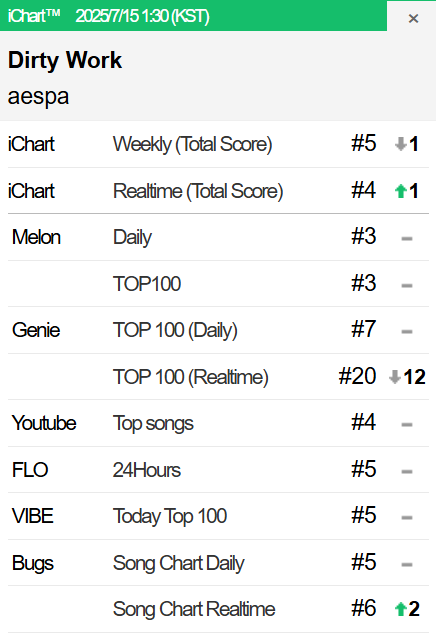Click the #6 rank for Song Chart Realtime
The width and height of the screenshot is (436, 644).
coord(363,609)
